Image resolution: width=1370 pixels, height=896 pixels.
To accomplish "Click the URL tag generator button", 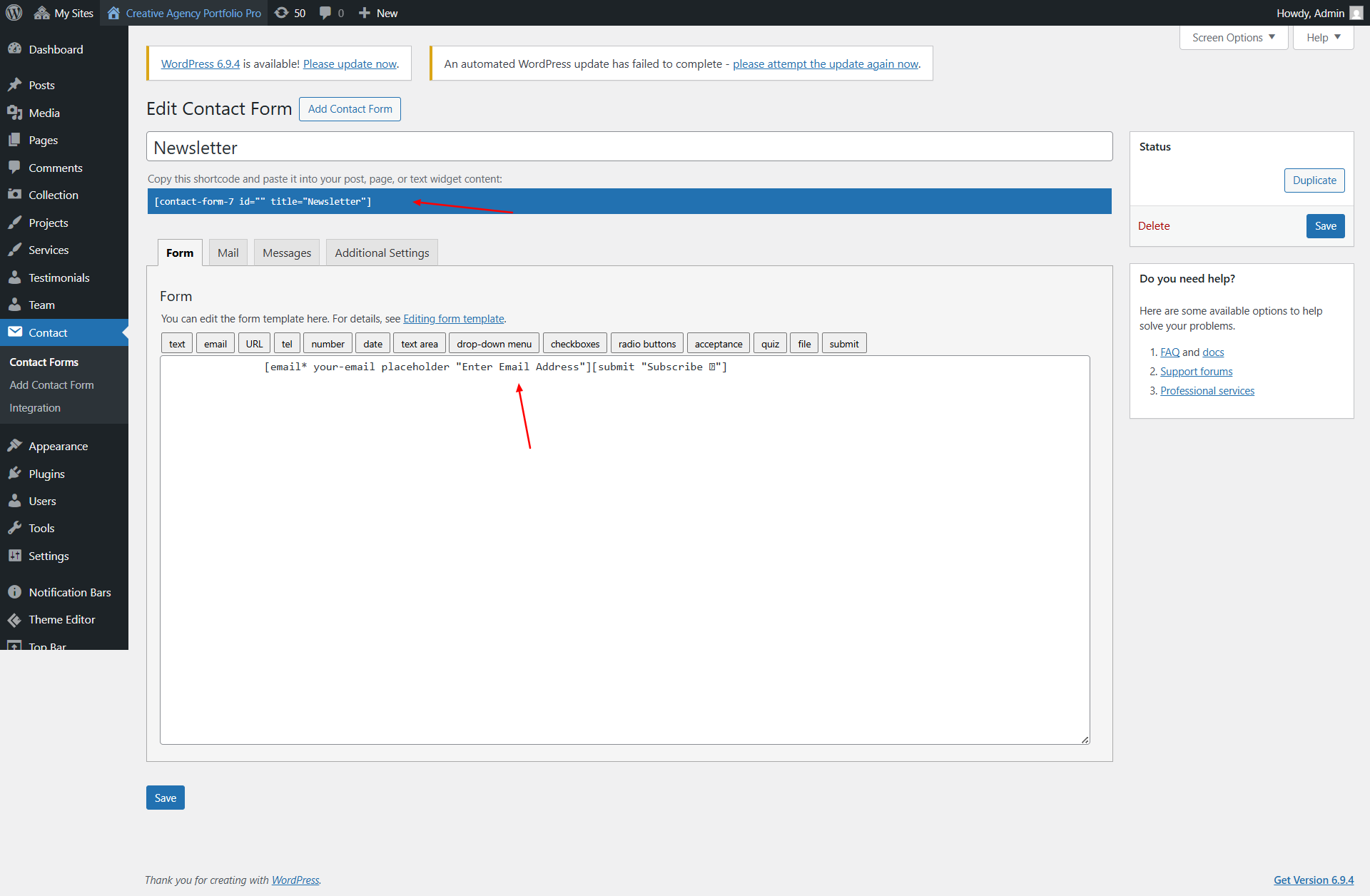I will tap(254, 344).
